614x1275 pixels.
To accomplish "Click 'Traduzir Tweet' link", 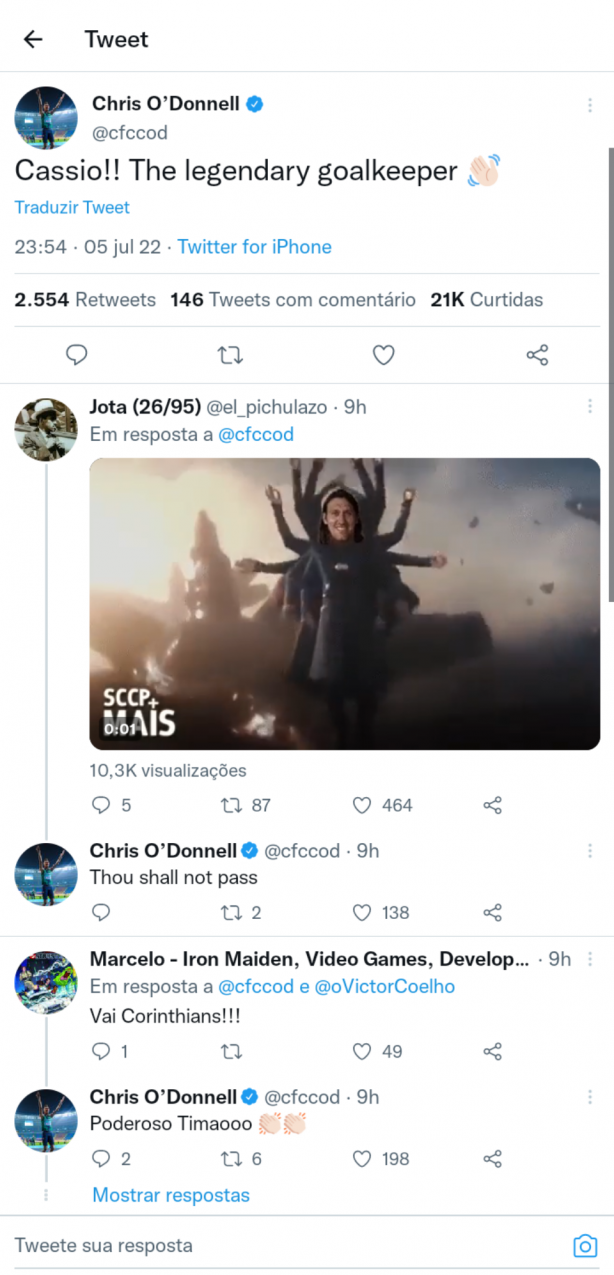I will pyautogui.click(x=72, y=208).
